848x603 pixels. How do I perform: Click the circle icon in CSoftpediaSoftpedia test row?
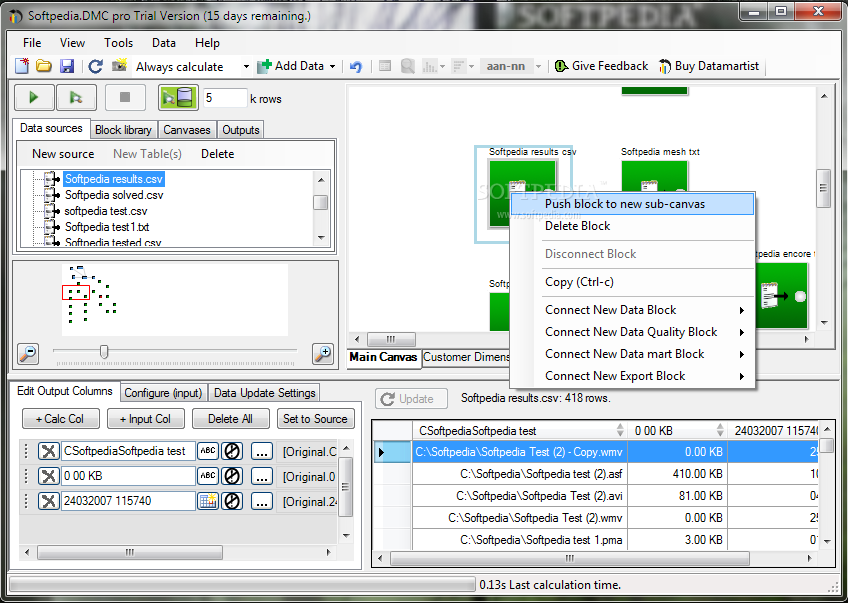[x=232, y=451]
